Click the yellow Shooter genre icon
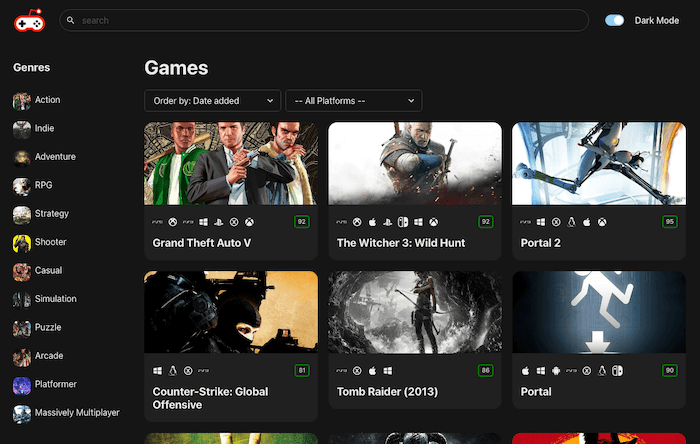This screenshot has width=700, height=444. point(21,243)
